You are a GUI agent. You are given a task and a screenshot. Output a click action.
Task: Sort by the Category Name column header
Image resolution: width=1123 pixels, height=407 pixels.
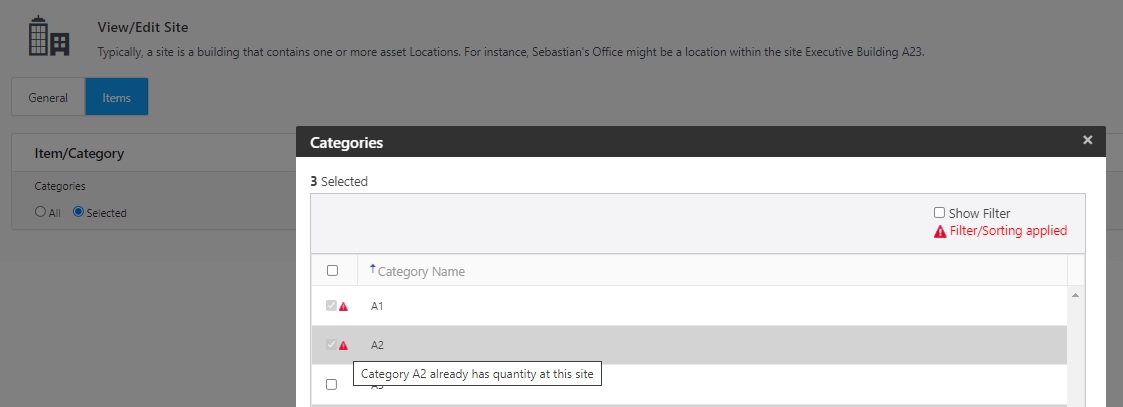pyautogui.click(x=421, y=271)
